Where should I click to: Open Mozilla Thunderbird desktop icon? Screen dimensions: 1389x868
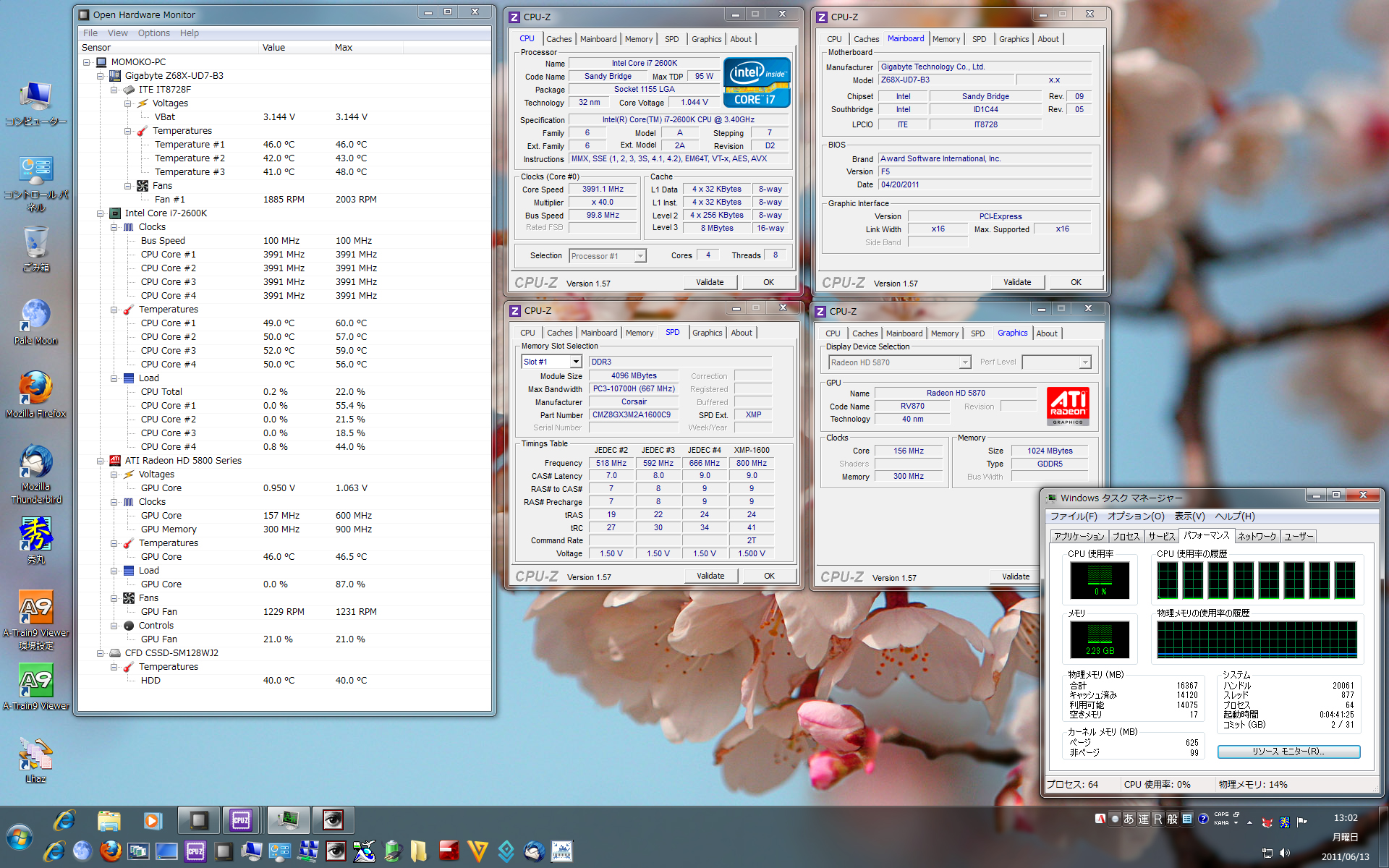35,463
